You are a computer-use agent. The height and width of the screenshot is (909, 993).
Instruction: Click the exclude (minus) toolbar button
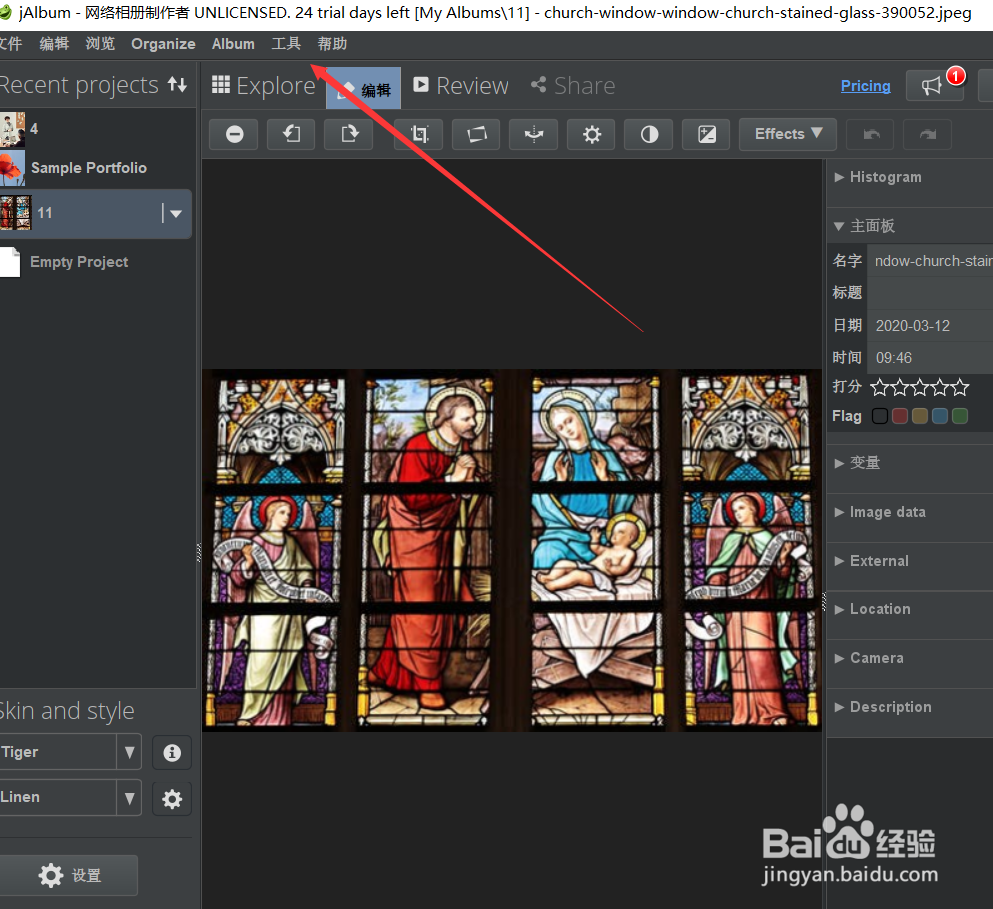click(x=234, y=134)
